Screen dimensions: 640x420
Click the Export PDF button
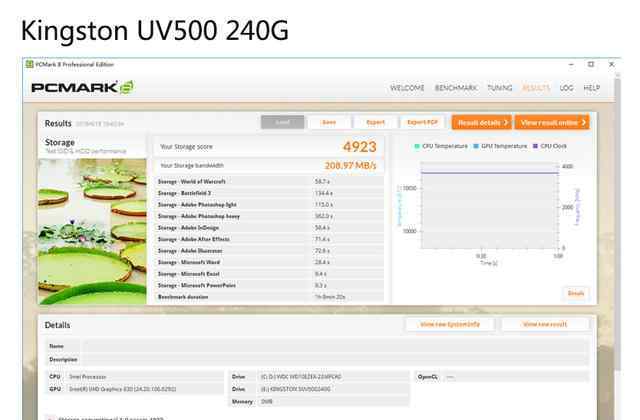pos(422,122)
